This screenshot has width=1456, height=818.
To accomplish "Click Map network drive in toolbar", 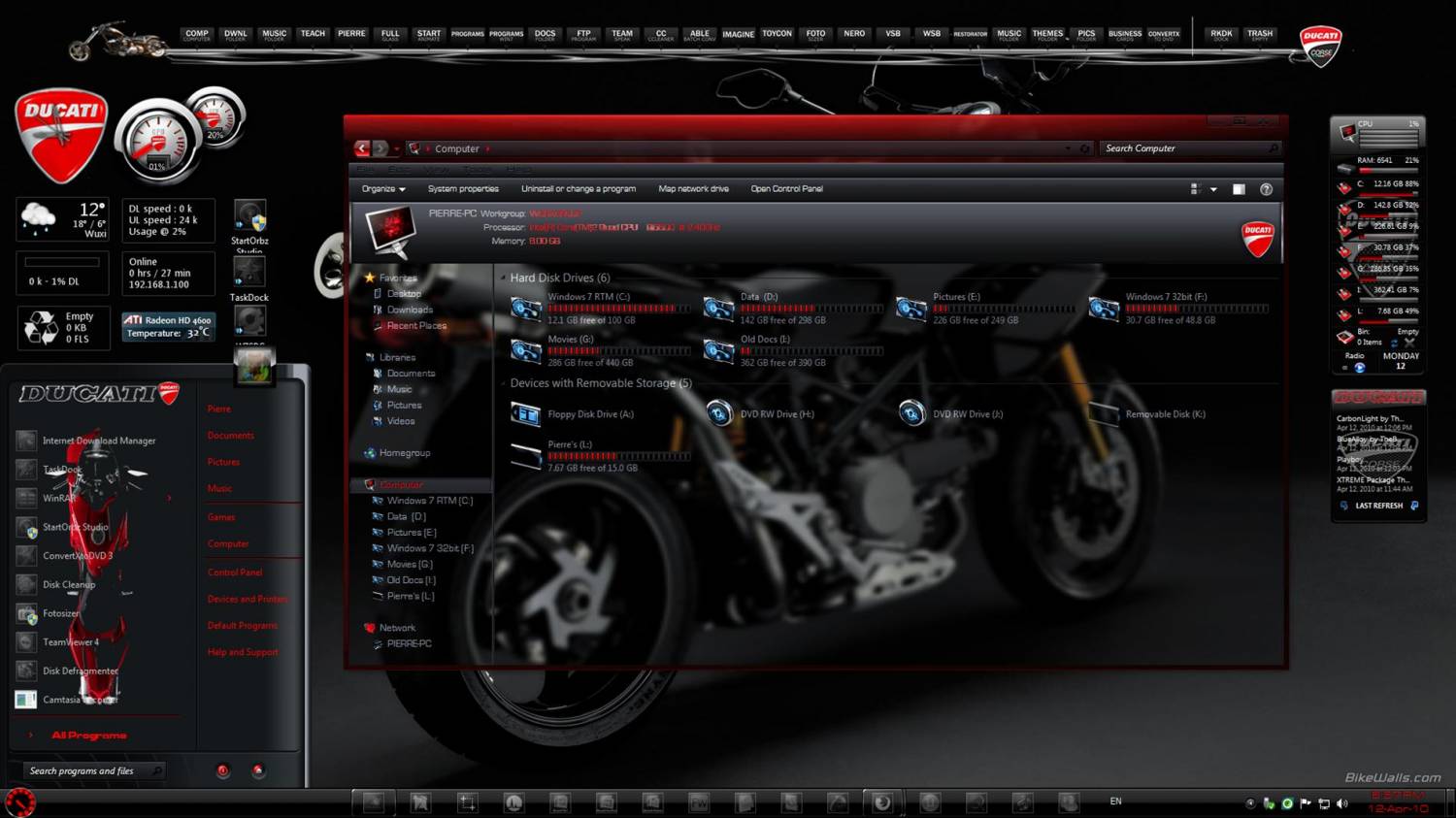I will (x=693, y=189).
